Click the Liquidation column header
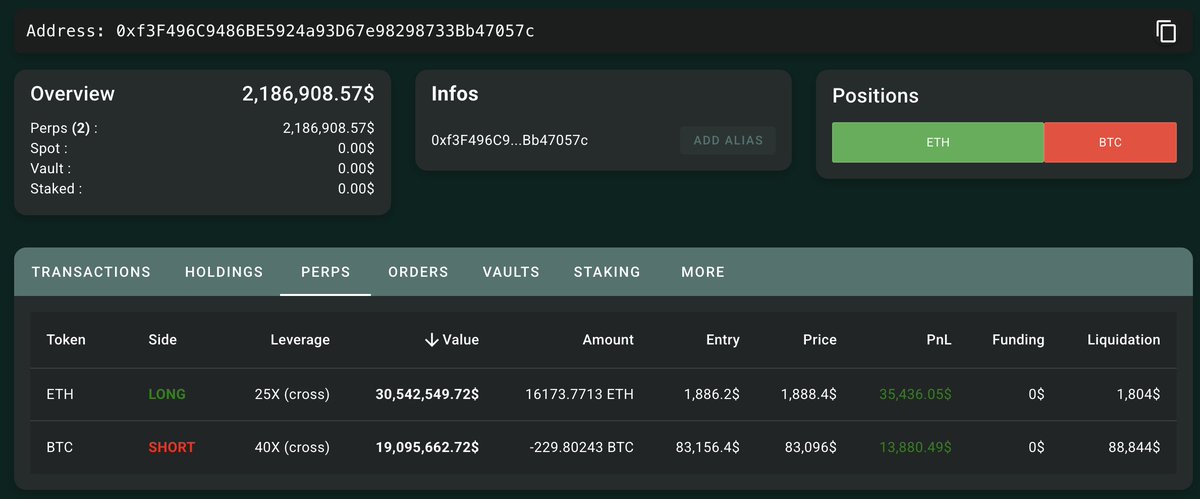Viewport: 1200px width, 499px height. 1124,340
